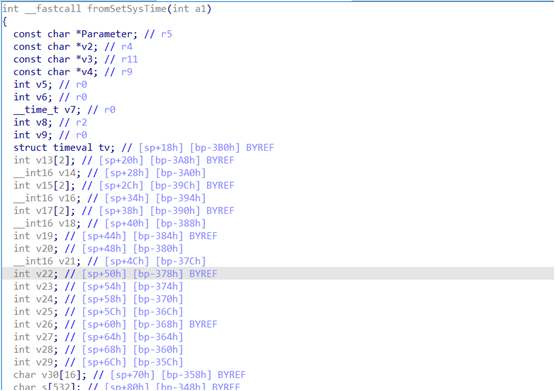555x391 pixels.
Task: Click struct timeval tv declaration
Action: (x=64, y=148)
